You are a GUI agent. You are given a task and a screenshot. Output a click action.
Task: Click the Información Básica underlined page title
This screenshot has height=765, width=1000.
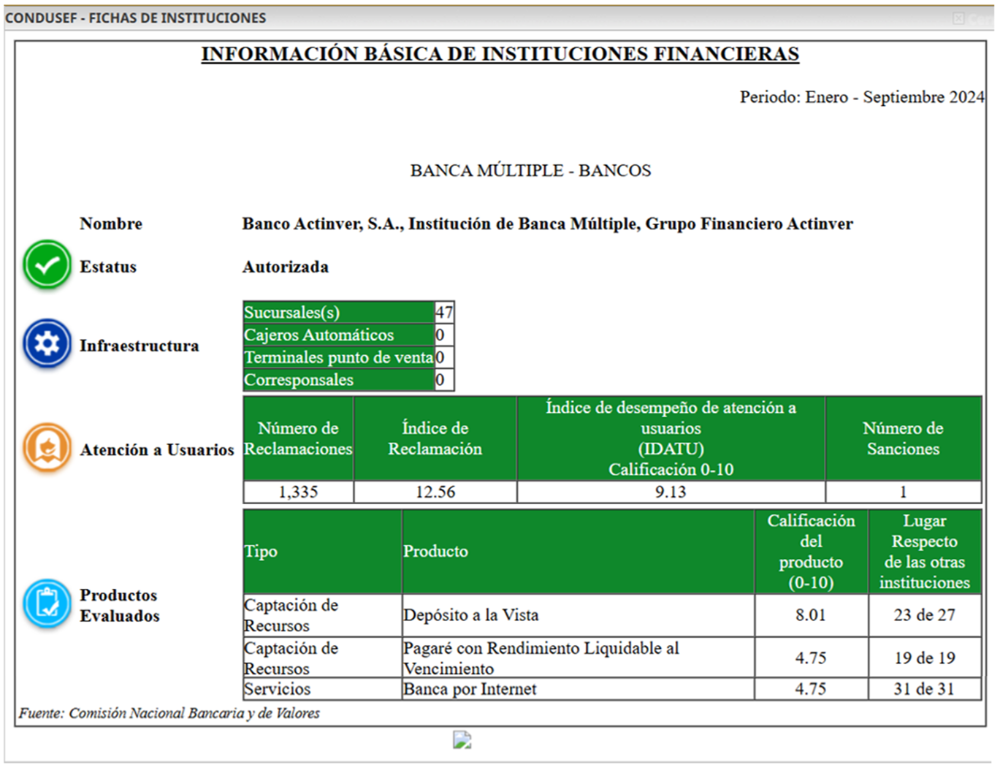[x=500, y=54]
